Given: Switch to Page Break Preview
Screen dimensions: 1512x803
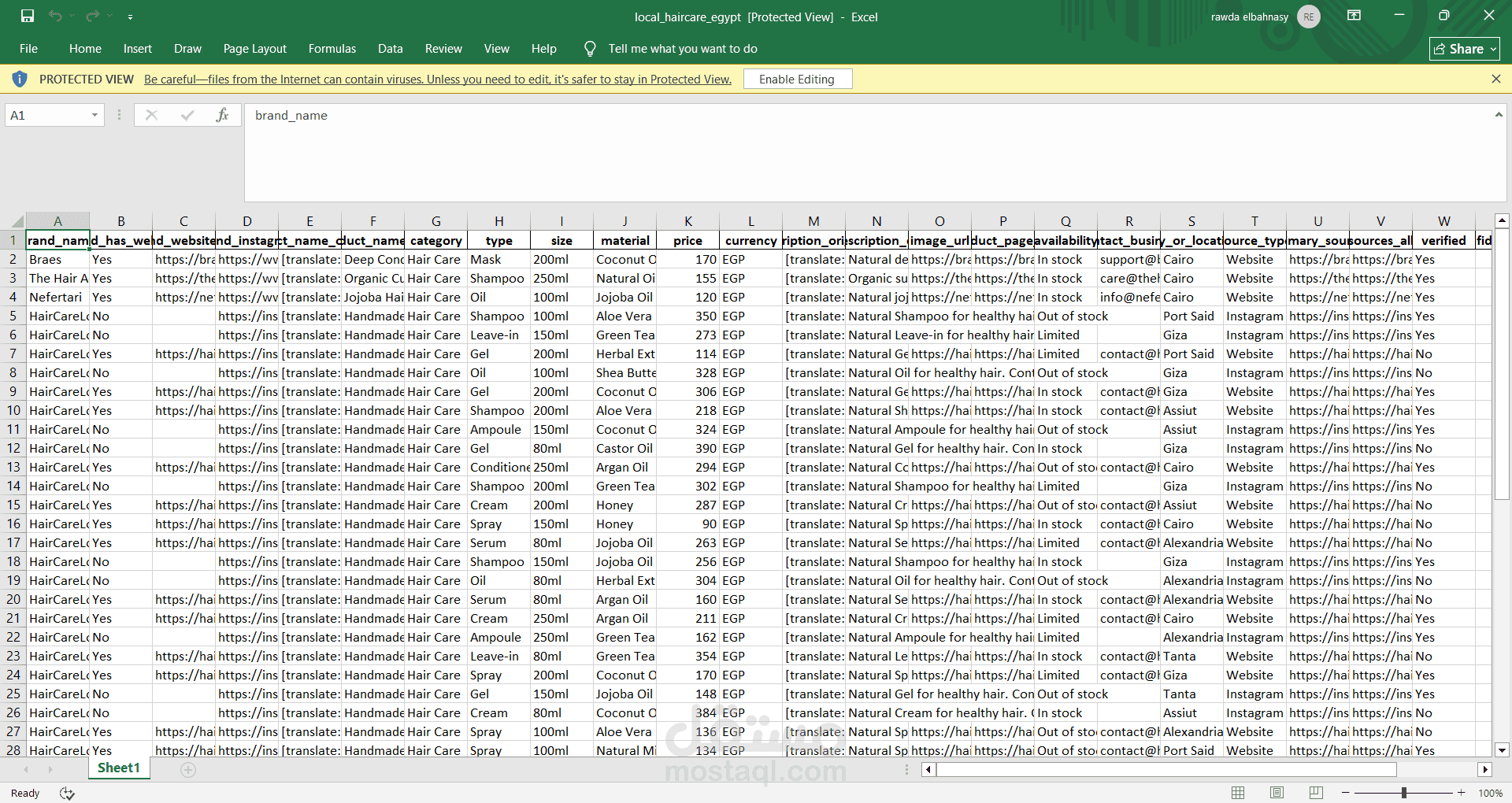Looking at the screenshot, I should point(1316,793).
